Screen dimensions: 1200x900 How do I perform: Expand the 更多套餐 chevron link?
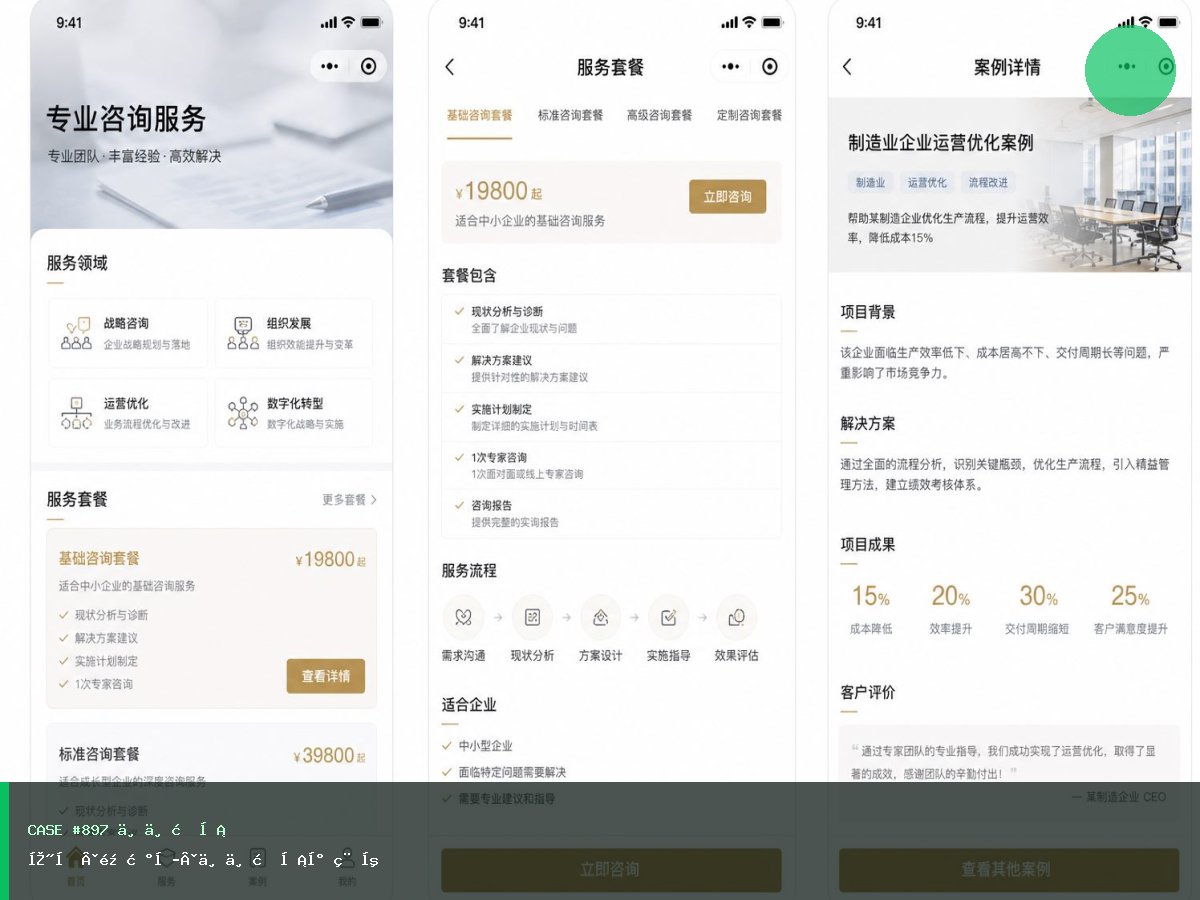click(x=349, y=499)
